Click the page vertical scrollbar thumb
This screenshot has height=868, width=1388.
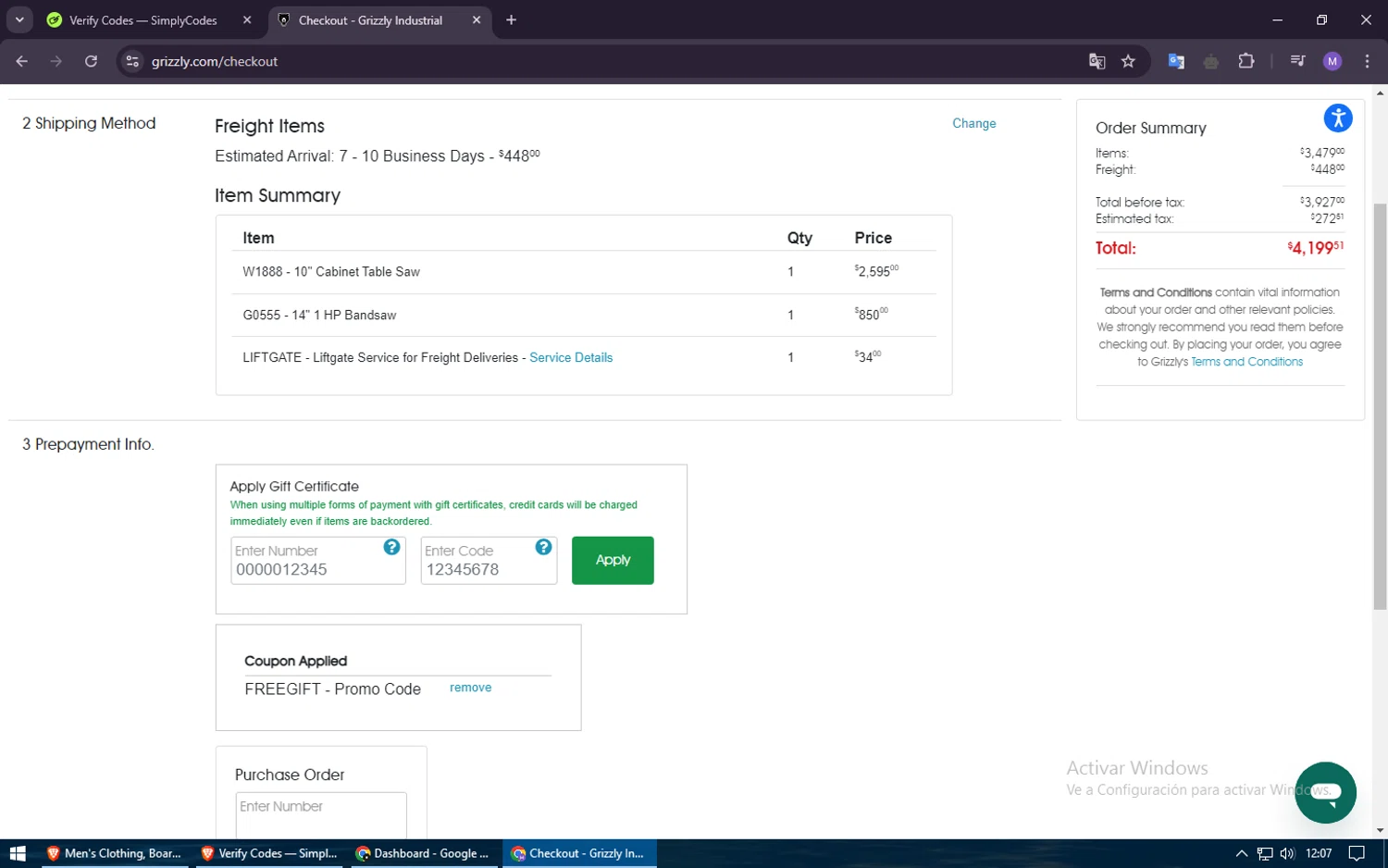point(1380,405)
